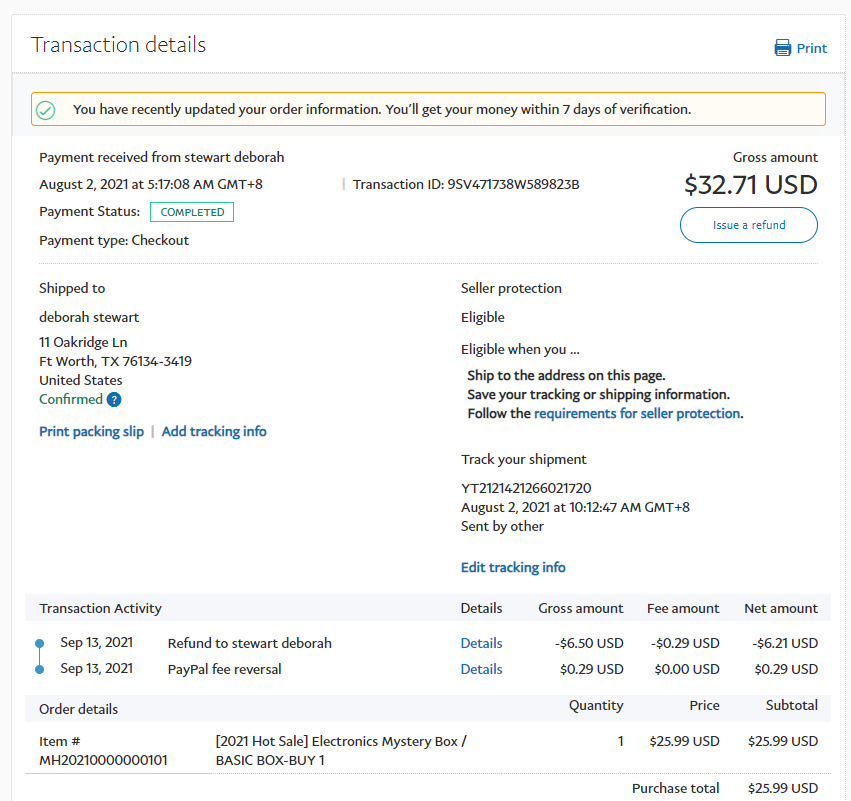Click the $32.71 USD gross amount
851x801 pixels.
(750, 184)
